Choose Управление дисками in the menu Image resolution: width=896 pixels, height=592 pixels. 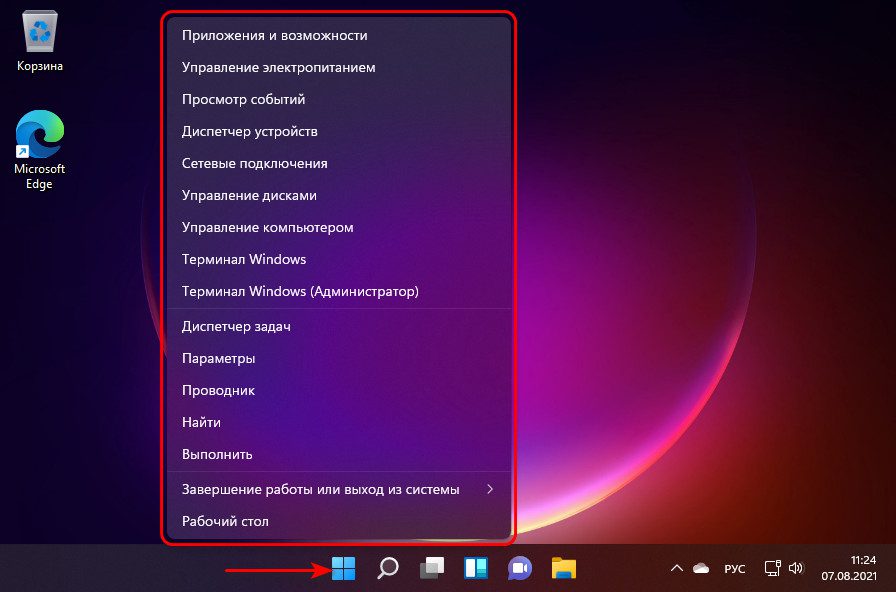tap(339, 195)
